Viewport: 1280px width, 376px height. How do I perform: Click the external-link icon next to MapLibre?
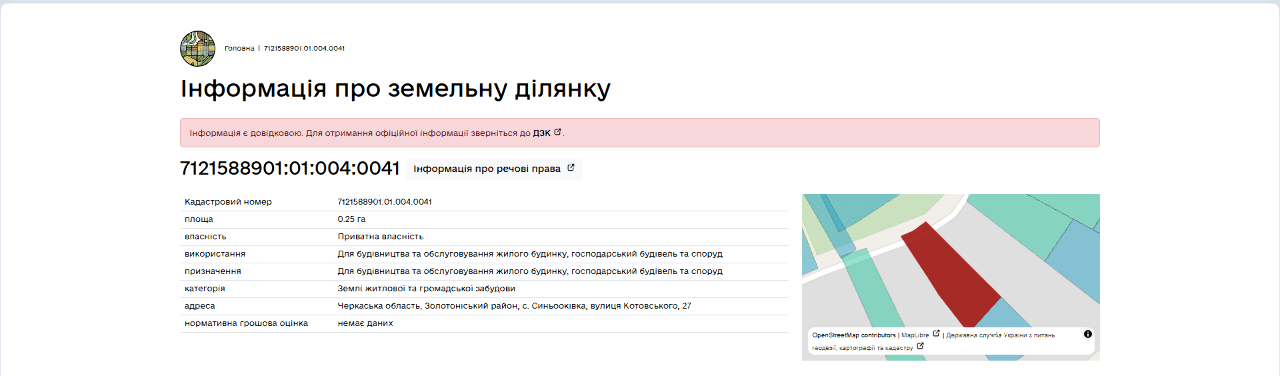click(x=936, y=334)
